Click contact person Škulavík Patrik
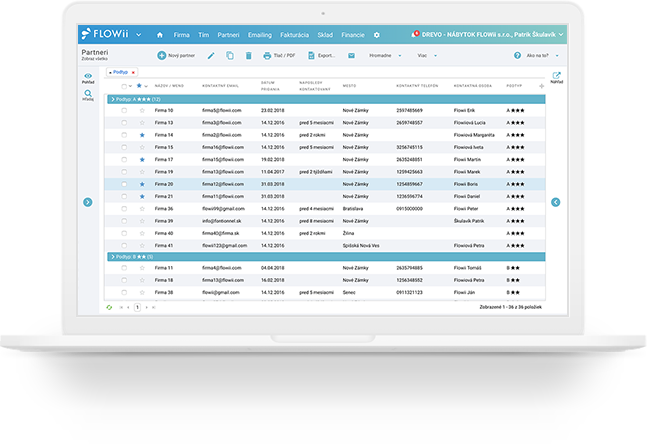The width and height of the screenshot is (648, 444). (x=469, y=221)
